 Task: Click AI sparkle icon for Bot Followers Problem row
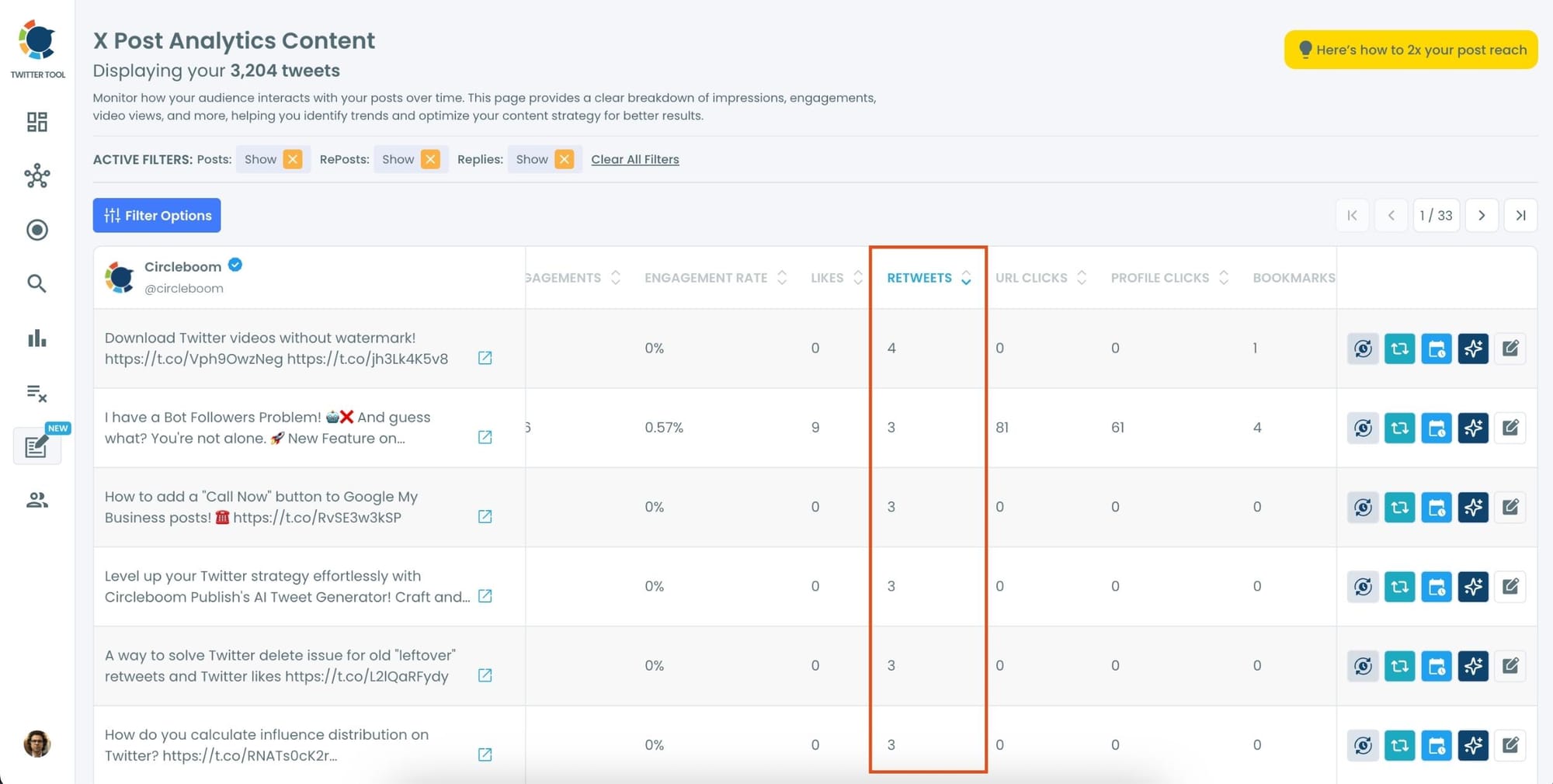(1473, 428)
